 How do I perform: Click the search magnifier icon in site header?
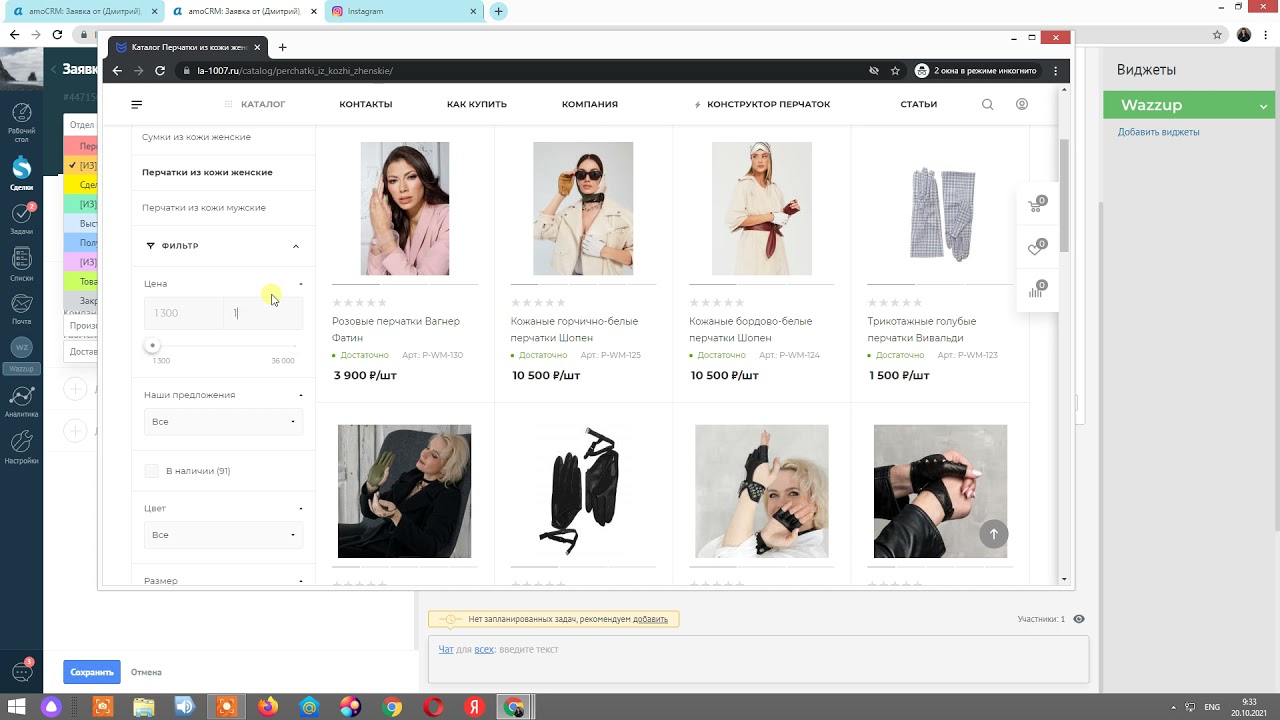(987, 104)
